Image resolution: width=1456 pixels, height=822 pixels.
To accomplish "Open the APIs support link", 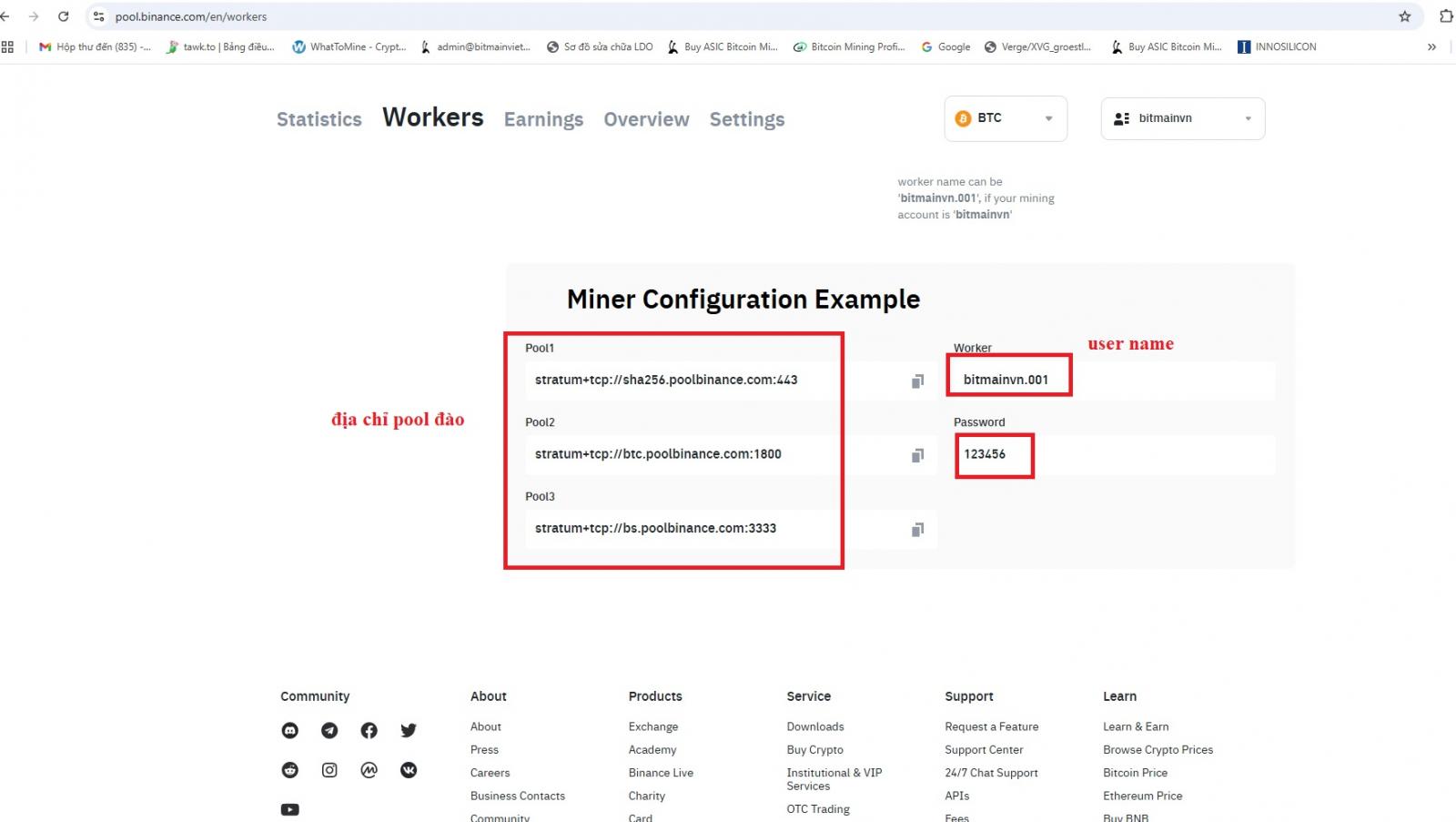I will pyautogui.click(x=956, y=796).
